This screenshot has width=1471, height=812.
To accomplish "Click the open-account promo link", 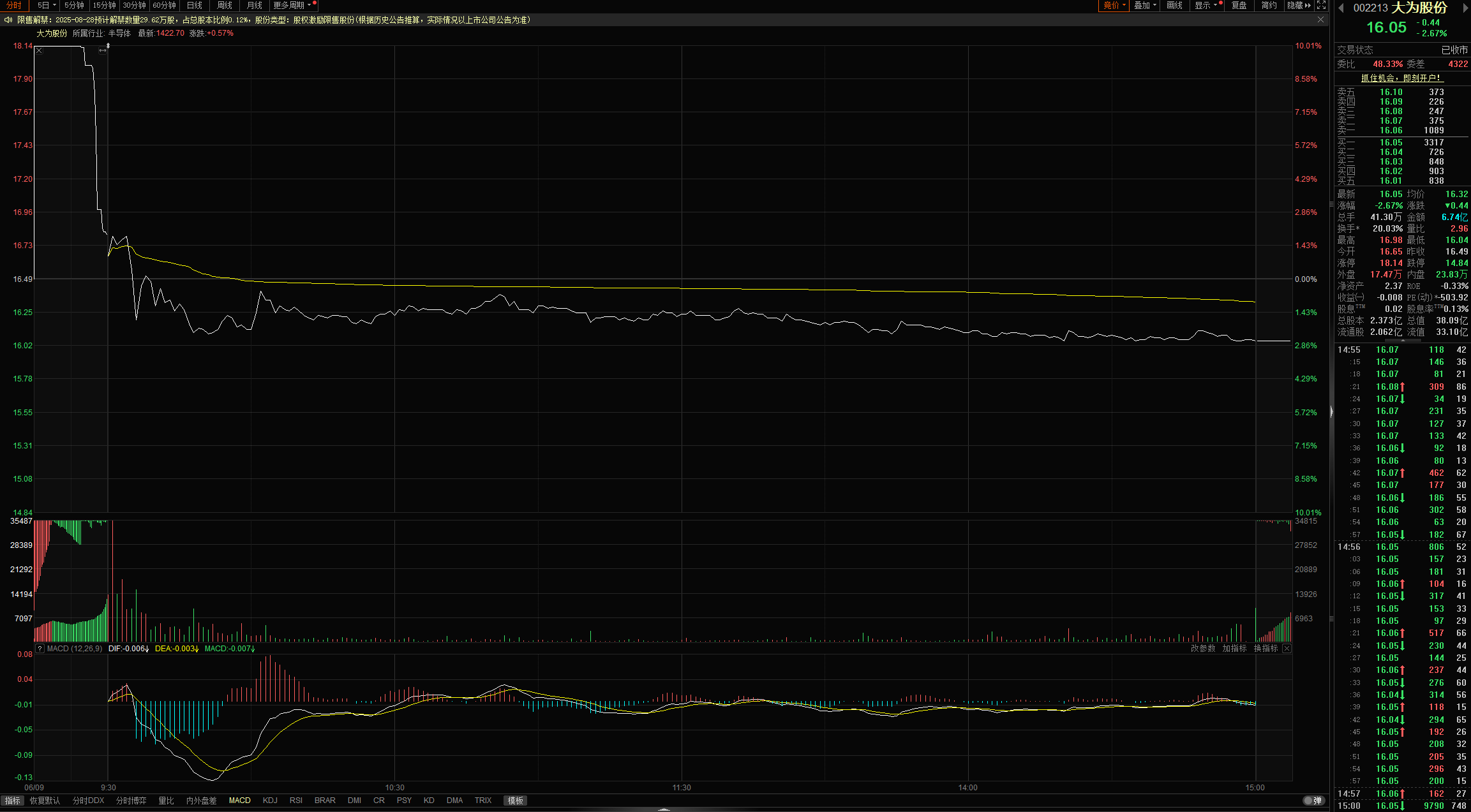I will pos(1401,78).
